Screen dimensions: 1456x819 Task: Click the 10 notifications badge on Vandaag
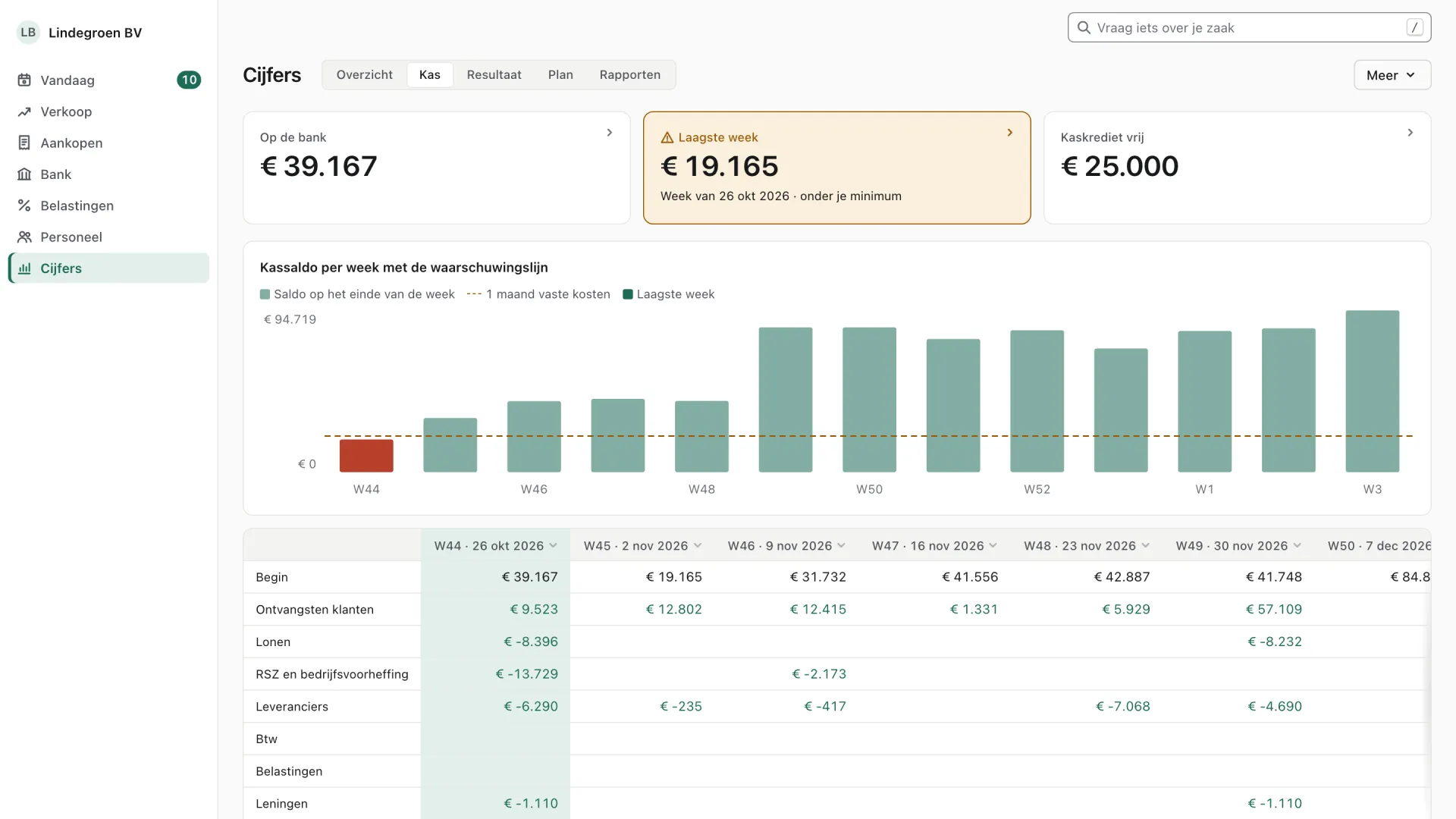pos(189,80)
